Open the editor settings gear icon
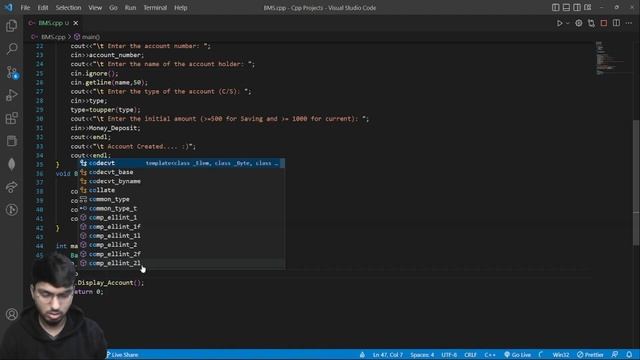This screenshot has height=360, width=640. (579, 23)
